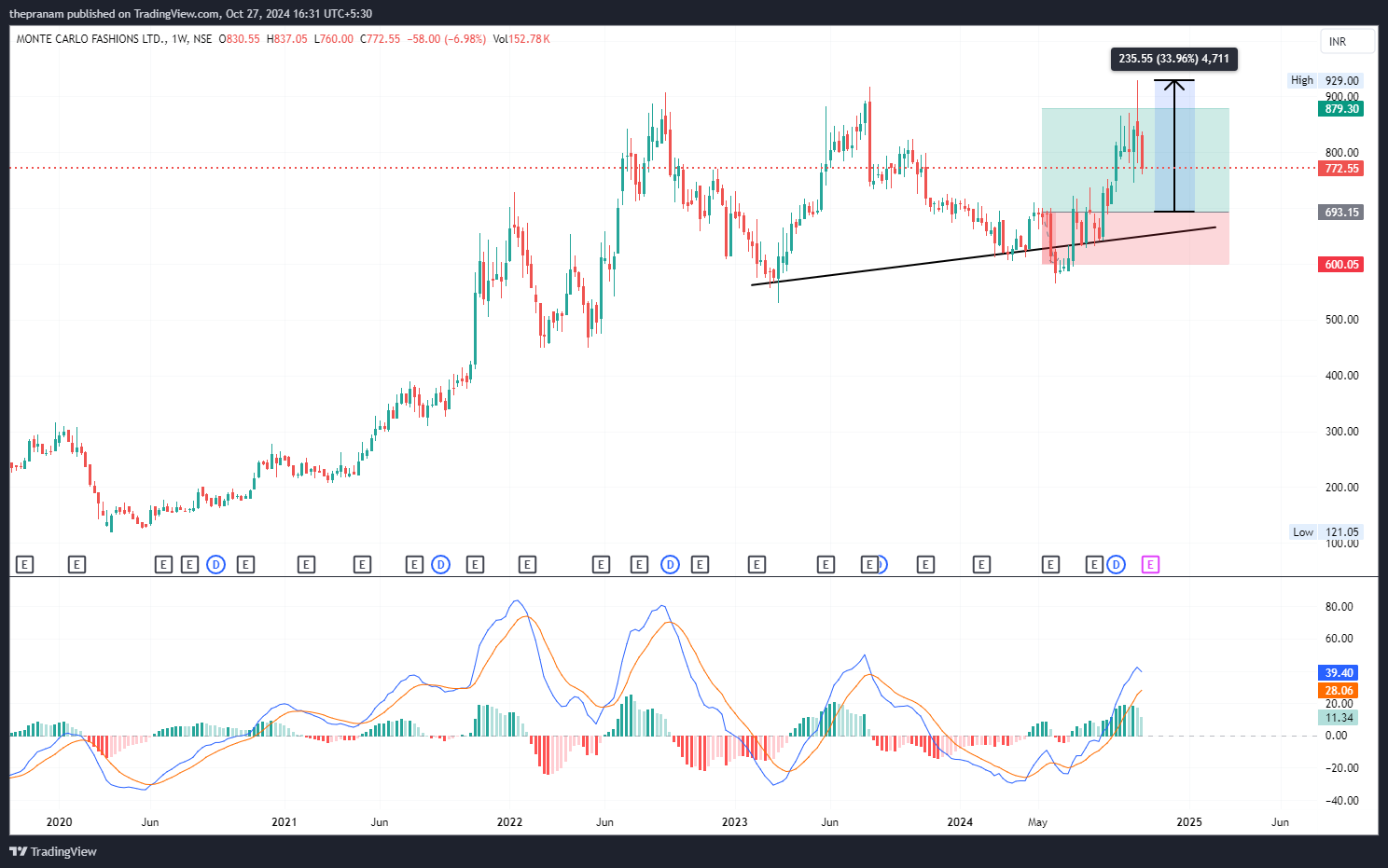Click the 400.00 price axis level
This screenshot has width=1388, height=868.
coord(1342,376)
